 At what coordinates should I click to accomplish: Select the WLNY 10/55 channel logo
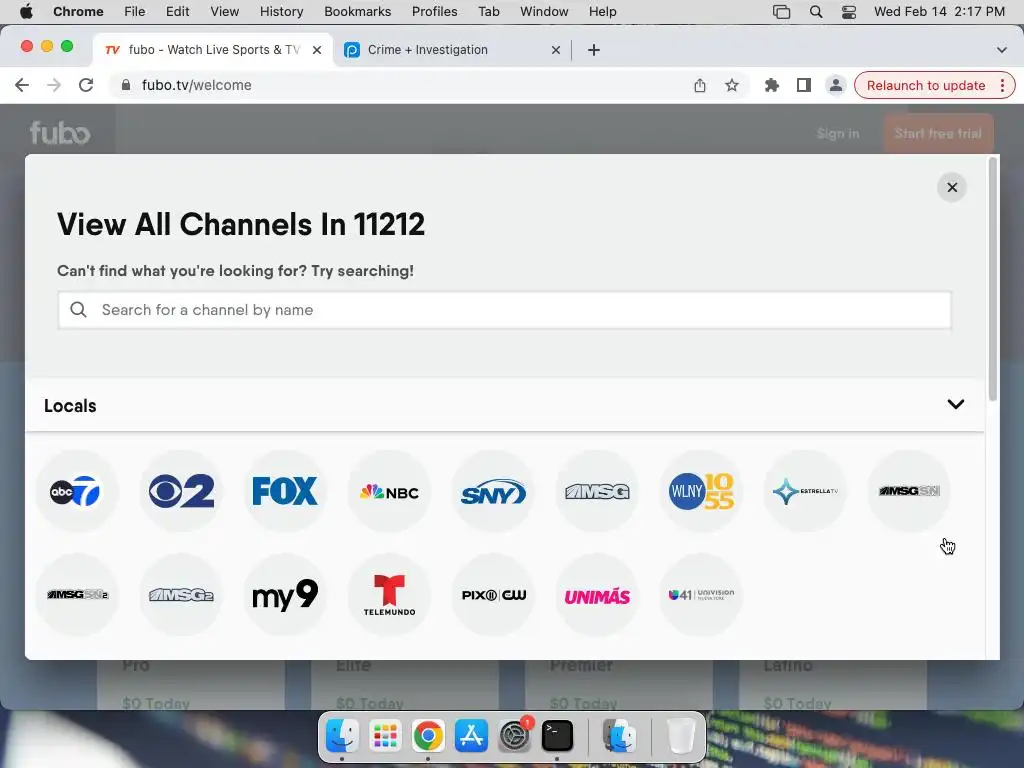coord(701,491)
